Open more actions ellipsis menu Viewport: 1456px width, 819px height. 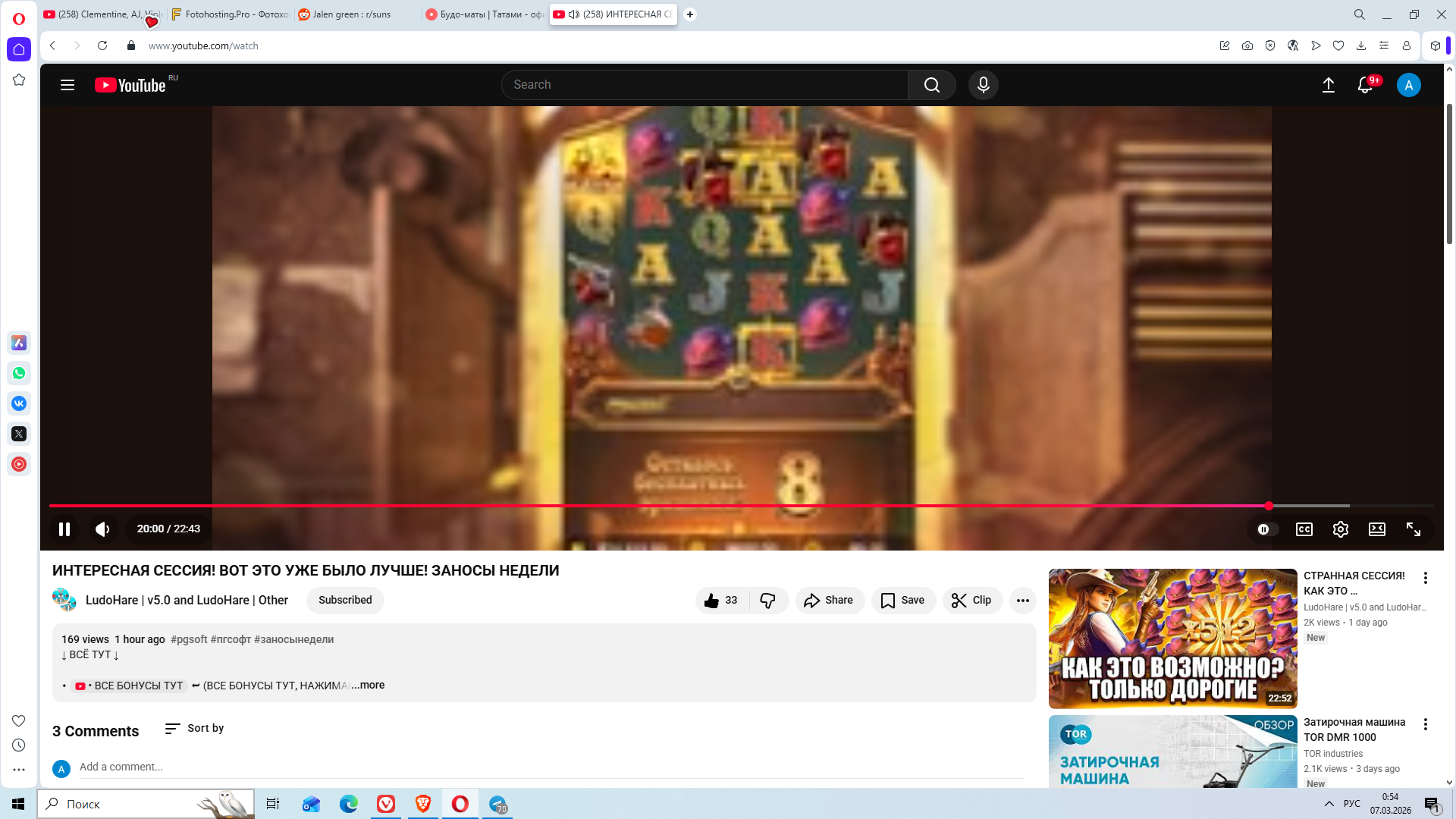pyautogui.click(x=1022, y=600)
